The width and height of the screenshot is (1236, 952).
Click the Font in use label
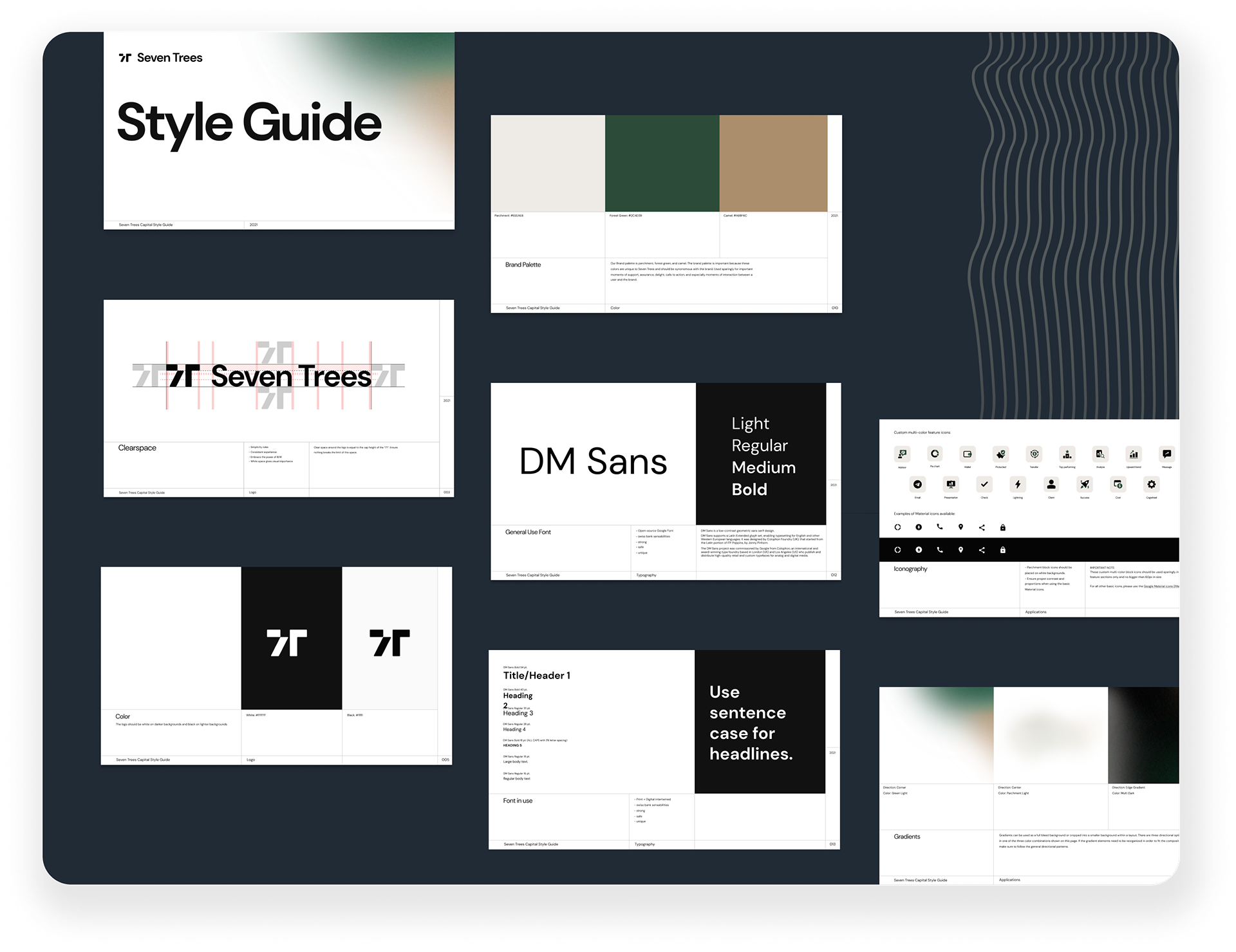click(518, 801)
